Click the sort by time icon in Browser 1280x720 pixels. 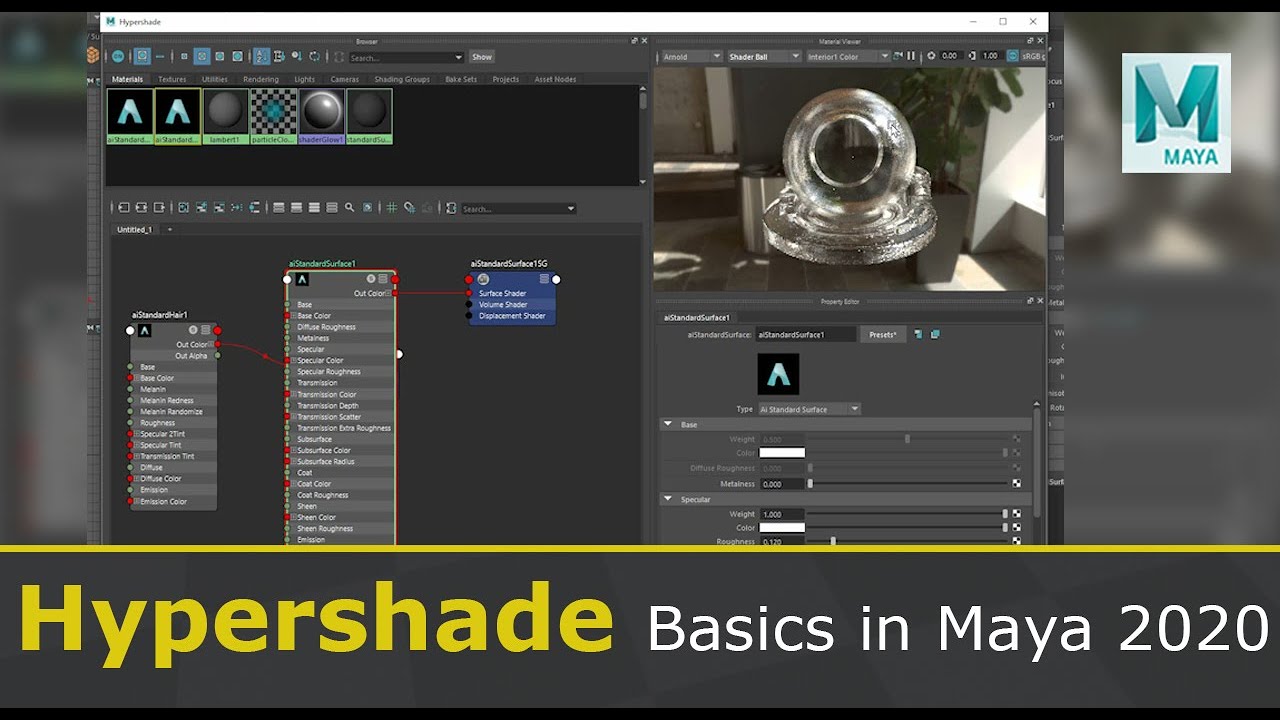click(x=297, y=57)
